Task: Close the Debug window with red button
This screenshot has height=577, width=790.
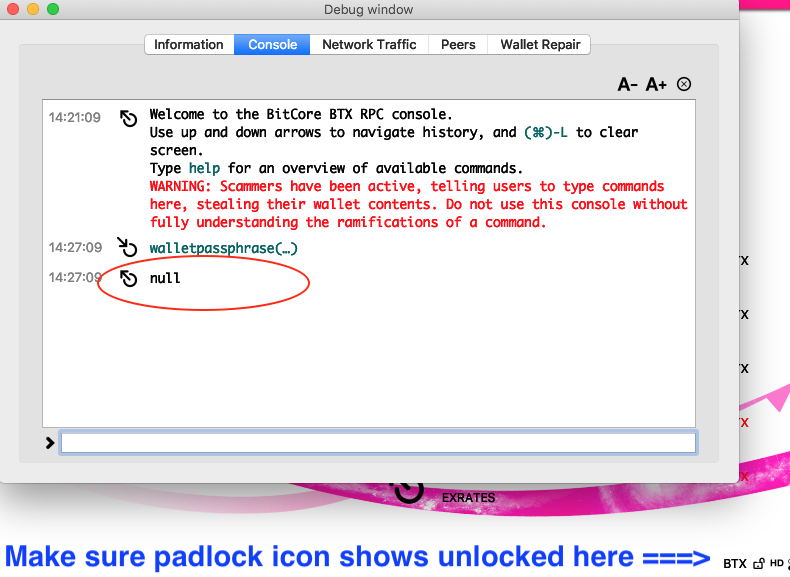Action: [13, 9]
